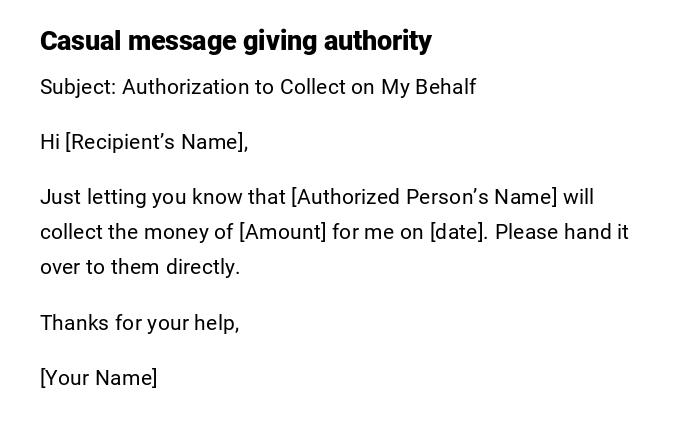Click the "Thanks for your help," line
Image resolution: width=700 pixels, height=440 pixels.
point(139,323)
